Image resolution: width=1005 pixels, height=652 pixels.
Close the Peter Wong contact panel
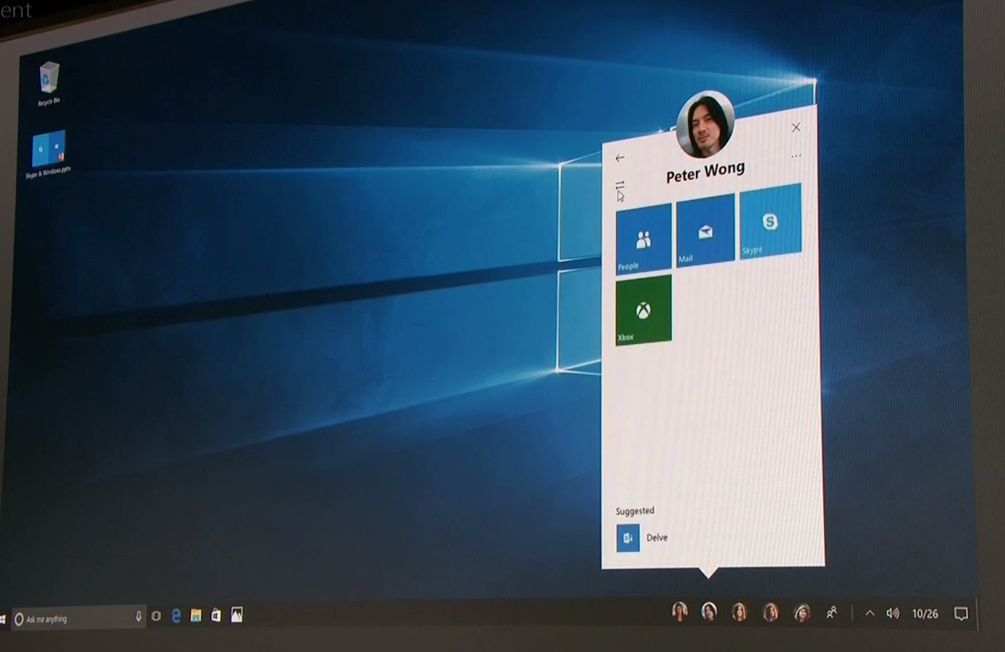pyautogui.click(x=796, y=128)
